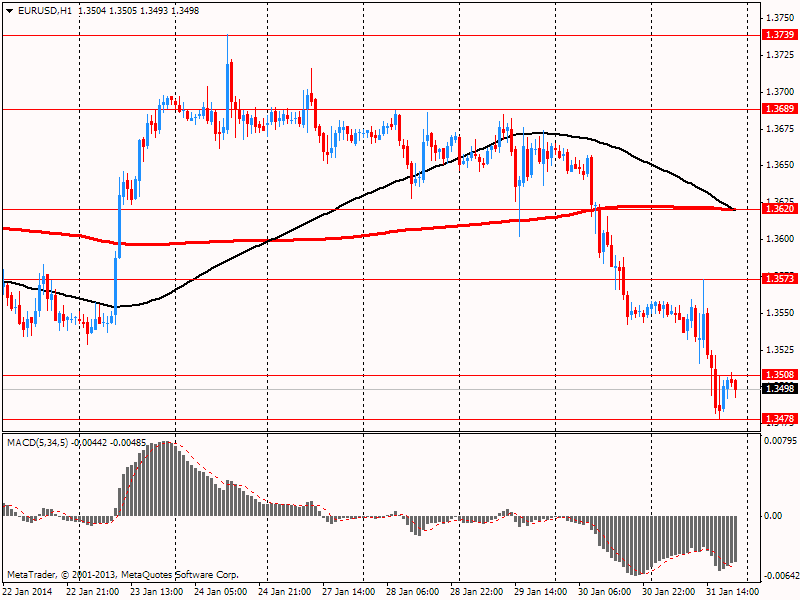Click the 22 Jan 21:00 time axis label

coord(92,592)
